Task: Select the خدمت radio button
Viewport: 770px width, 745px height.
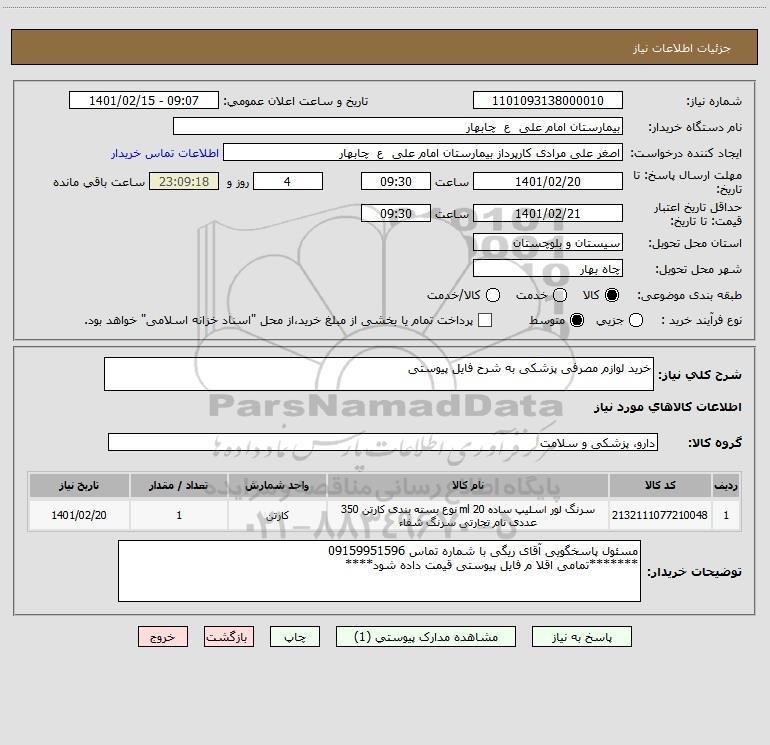Action: tap(560, 295)
